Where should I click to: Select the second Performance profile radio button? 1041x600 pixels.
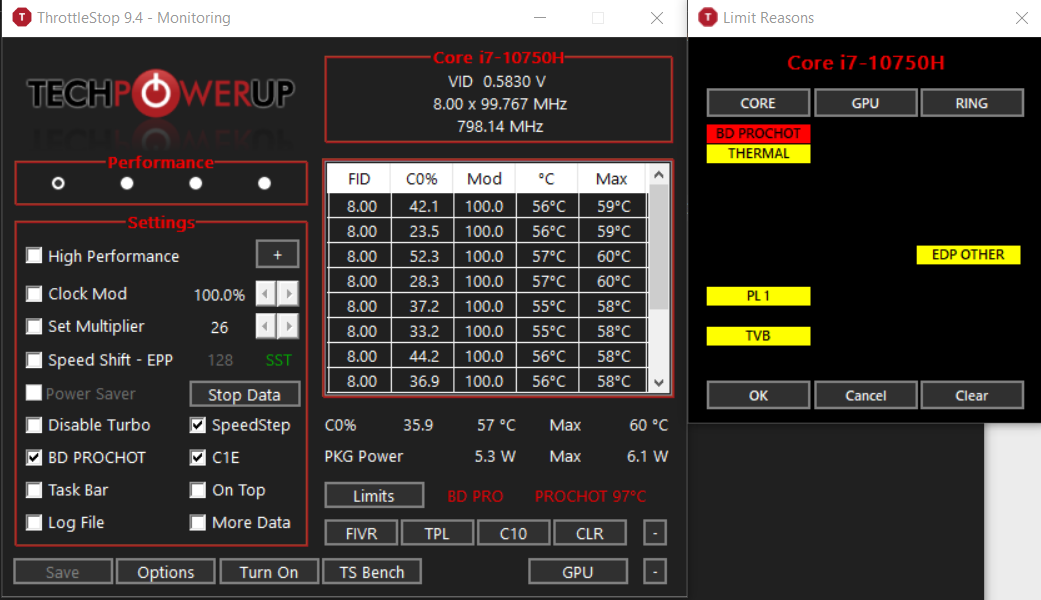127,183
